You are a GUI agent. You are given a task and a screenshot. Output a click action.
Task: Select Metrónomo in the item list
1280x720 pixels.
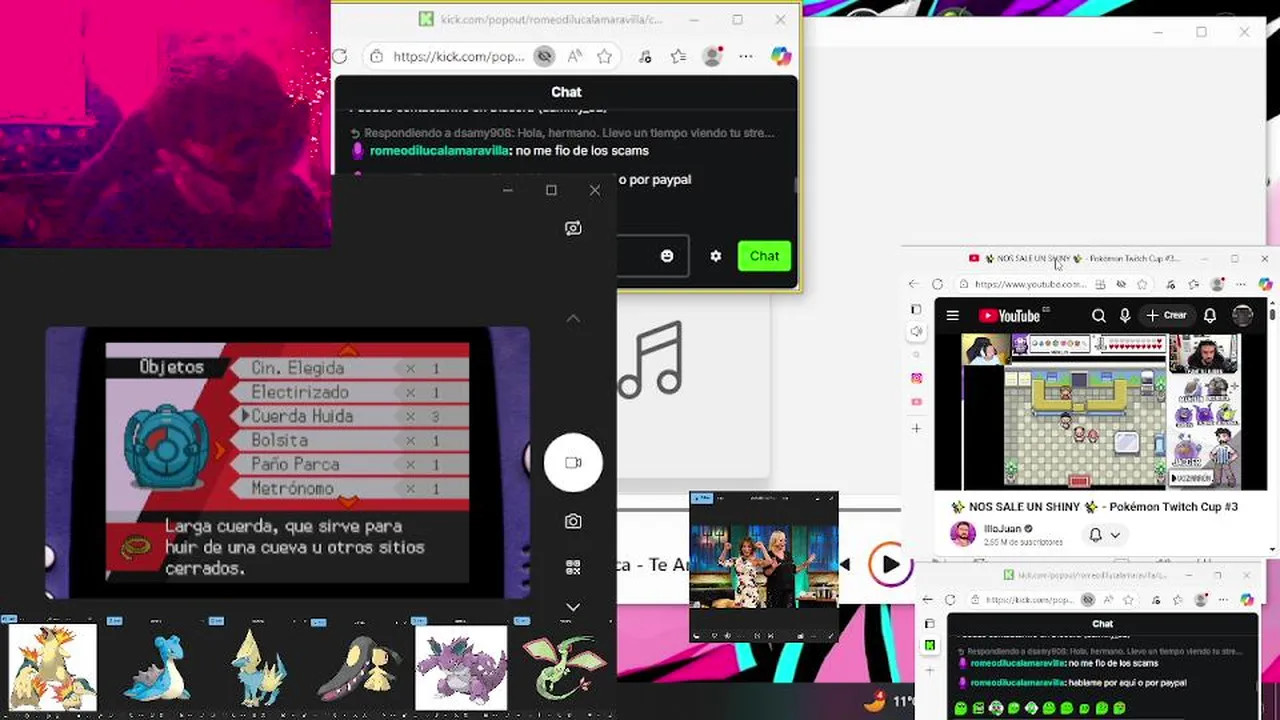pos(349,488)
